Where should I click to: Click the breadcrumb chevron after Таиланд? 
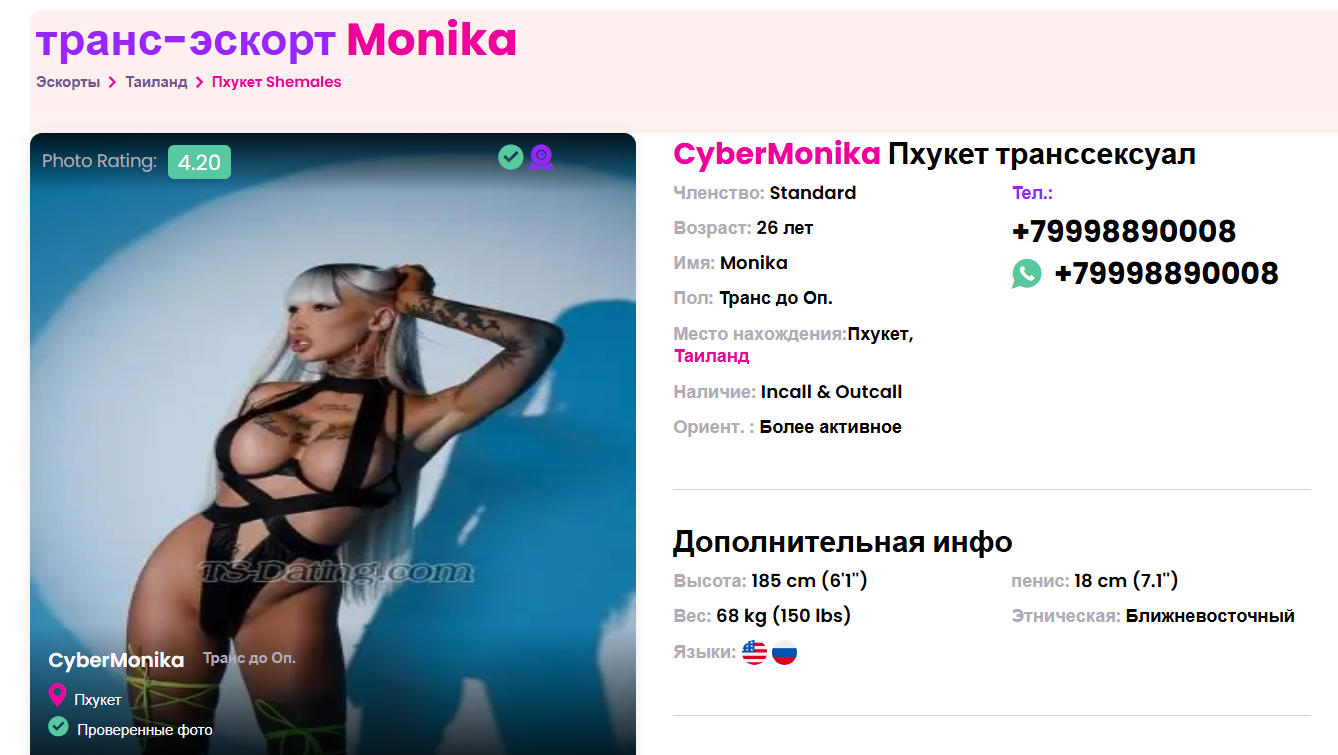point(200,82)
